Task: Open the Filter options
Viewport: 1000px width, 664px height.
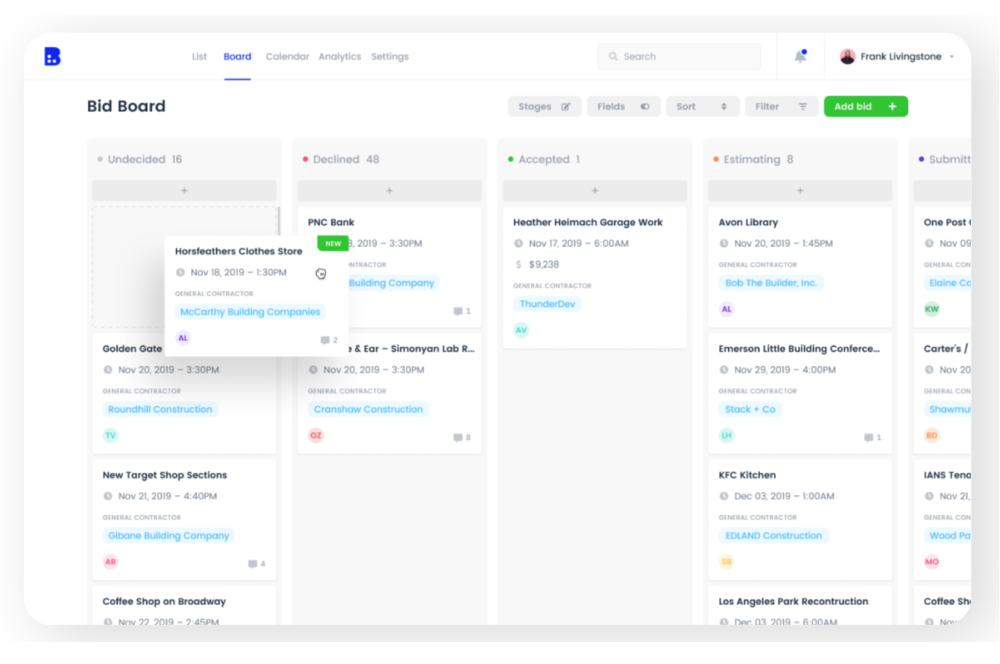Action: (x=781, y=107)
